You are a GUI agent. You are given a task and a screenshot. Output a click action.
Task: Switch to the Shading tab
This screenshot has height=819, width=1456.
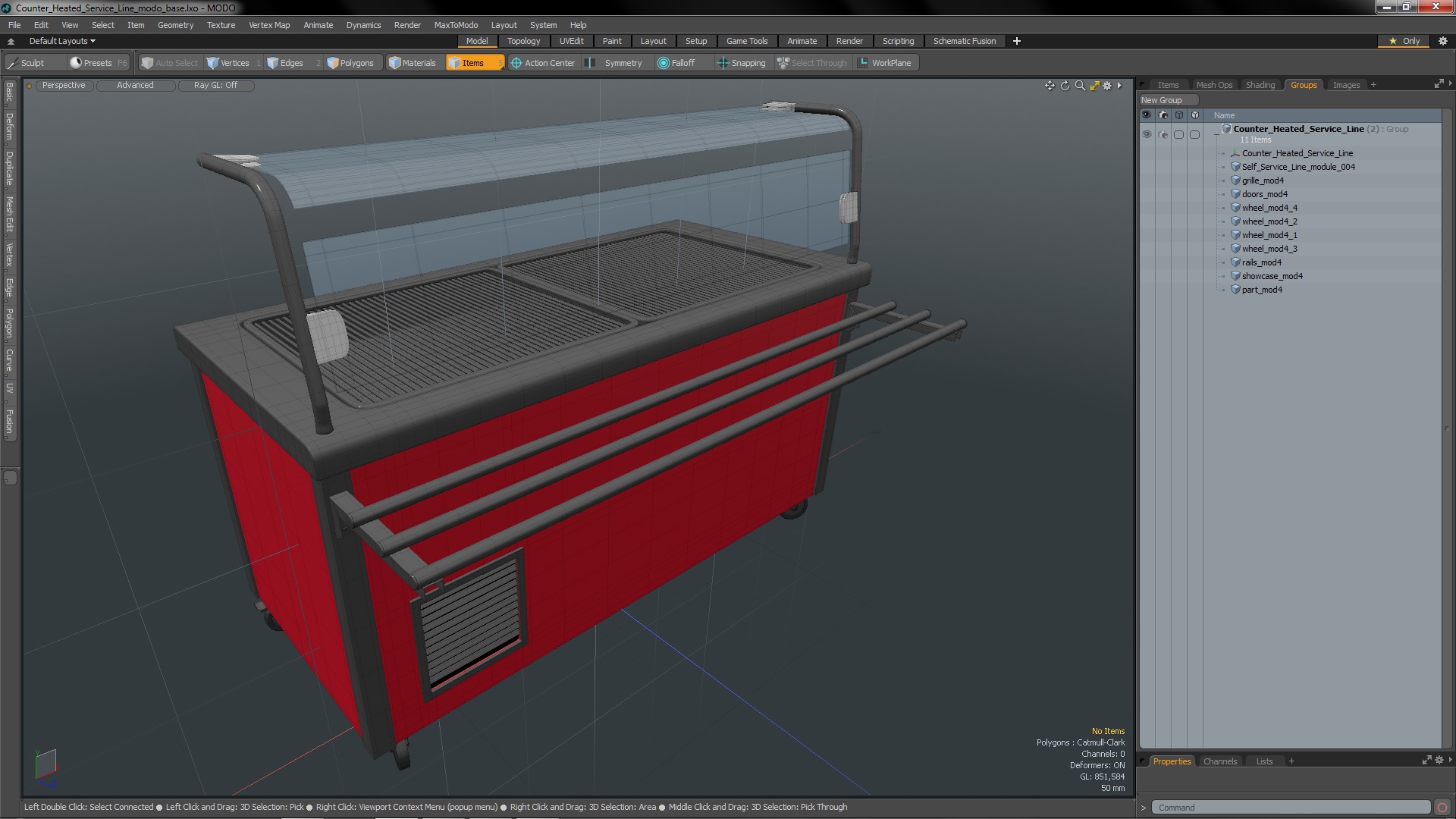coord(1260,85)
